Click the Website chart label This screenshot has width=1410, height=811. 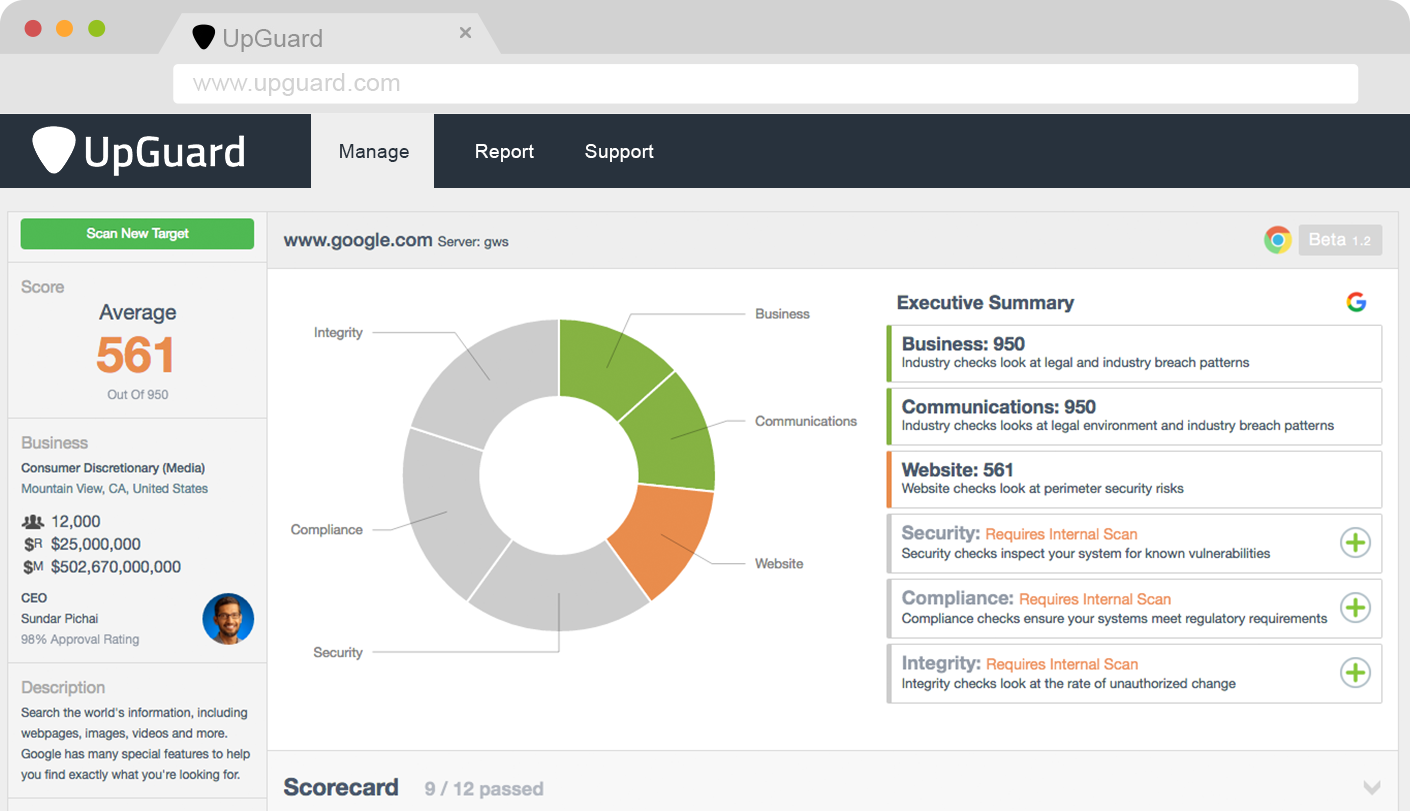[x=779, y=564]
